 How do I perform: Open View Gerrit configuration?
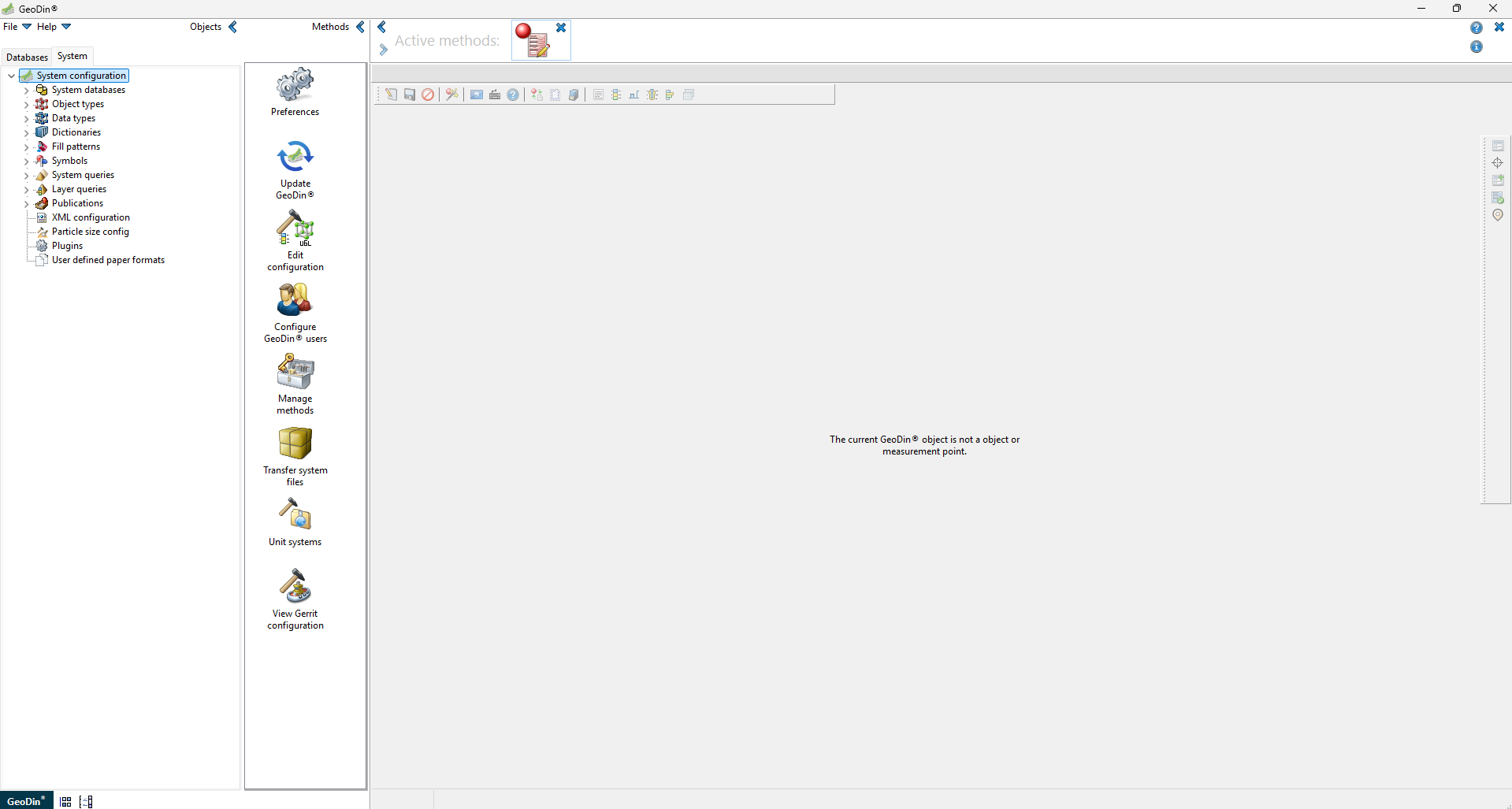[x=295, y=588]
